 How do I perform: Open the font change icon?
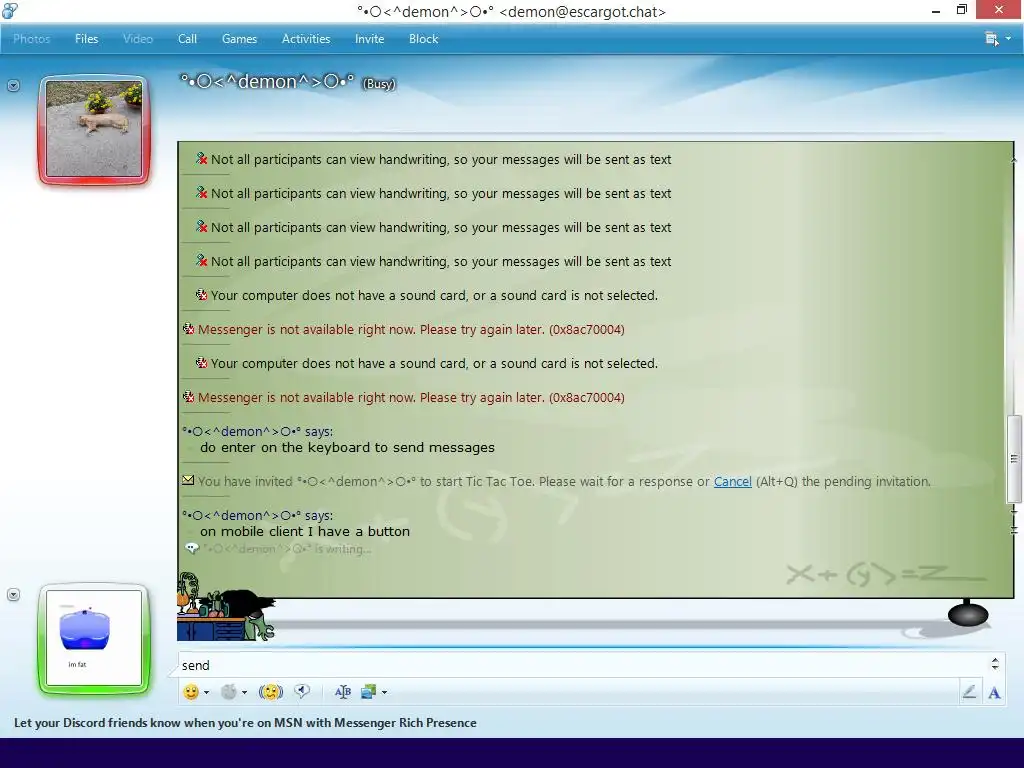[343, 692]
